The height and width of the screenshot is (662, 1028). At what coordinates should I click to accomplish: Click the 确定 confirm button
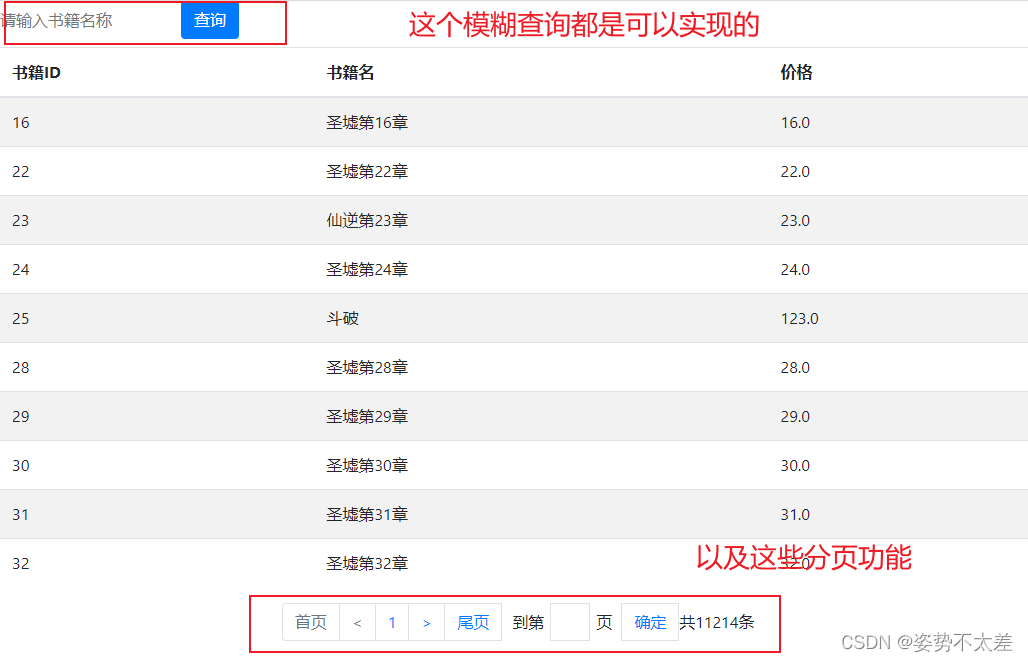[x=649, y=622]
